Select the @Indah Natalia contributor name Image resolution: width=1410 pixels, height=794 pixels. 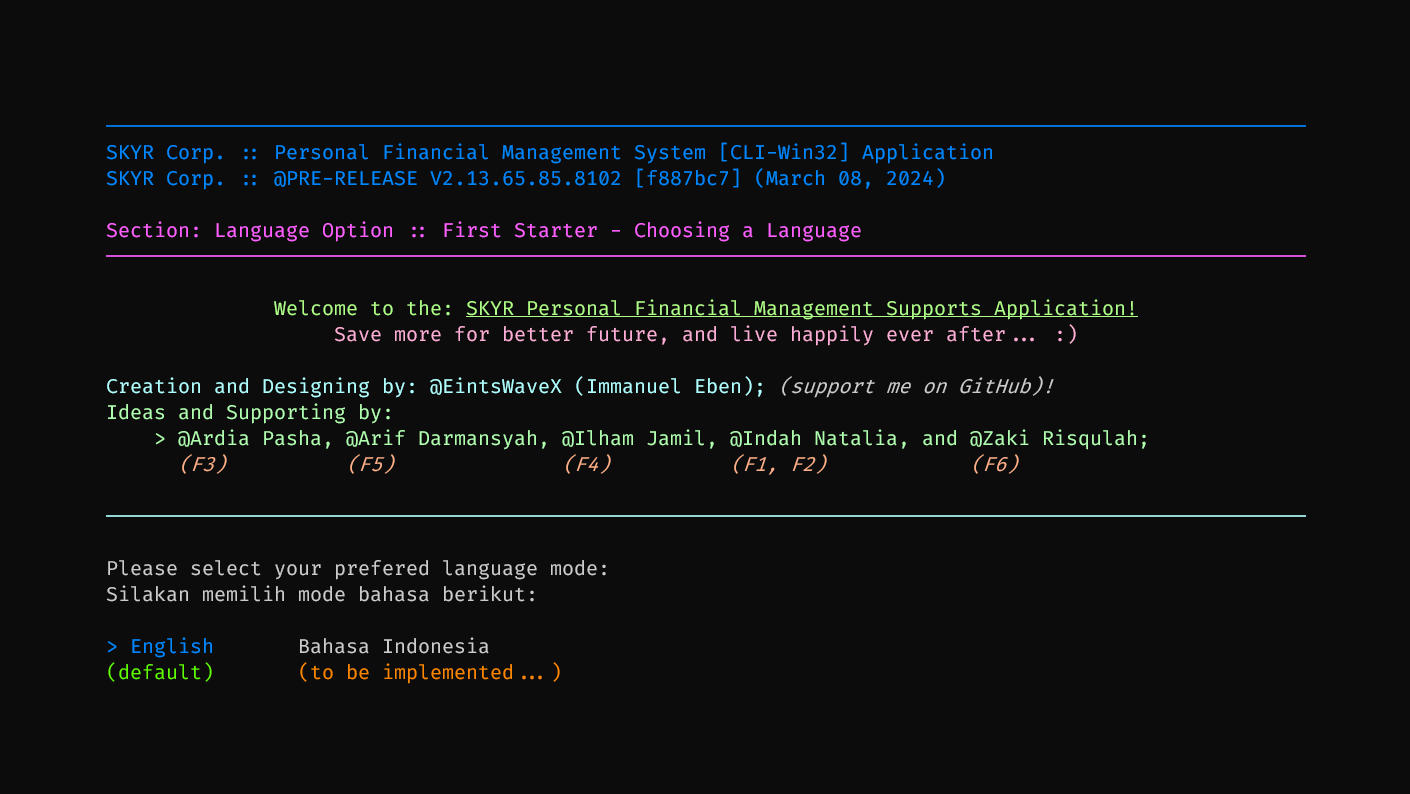coord(814,438)
